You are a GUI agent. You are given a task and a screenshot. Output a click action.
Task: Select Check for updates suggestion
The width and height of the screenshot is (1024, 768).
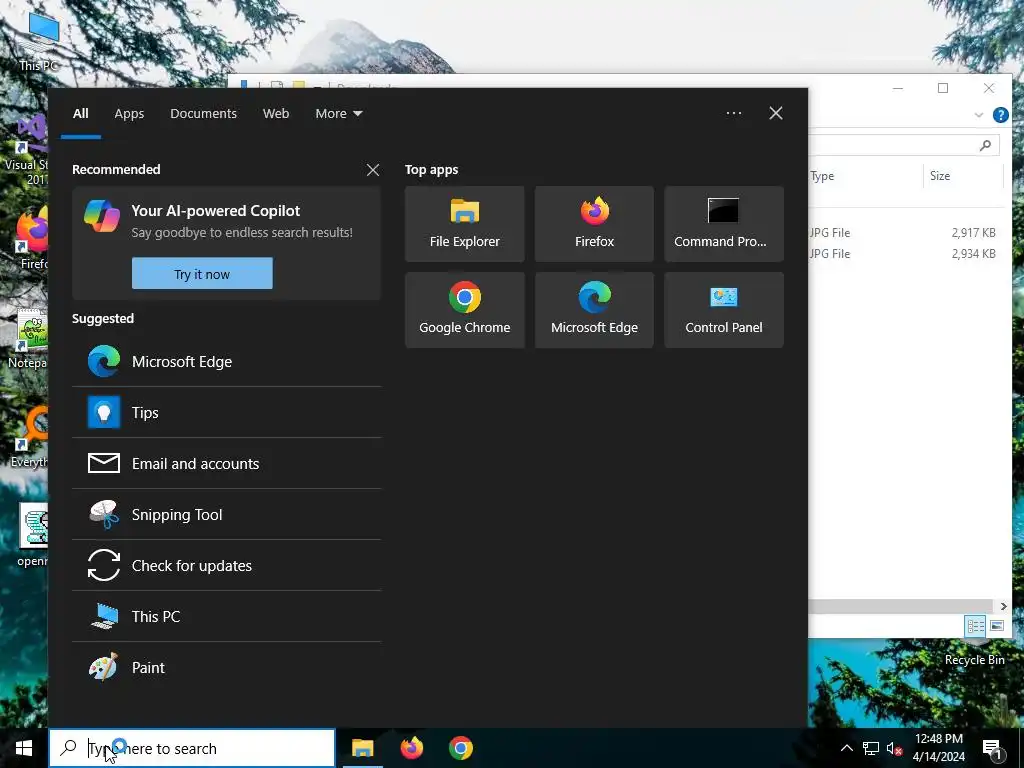pyautogui.click(x=227, y=565)
